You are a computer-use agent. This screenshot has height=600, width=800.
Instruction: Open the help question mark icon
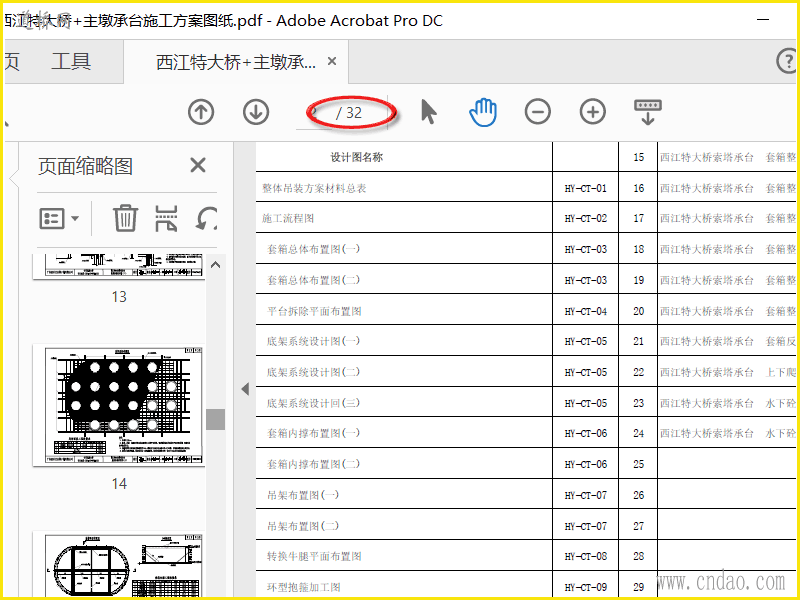[x=787, y=61]
